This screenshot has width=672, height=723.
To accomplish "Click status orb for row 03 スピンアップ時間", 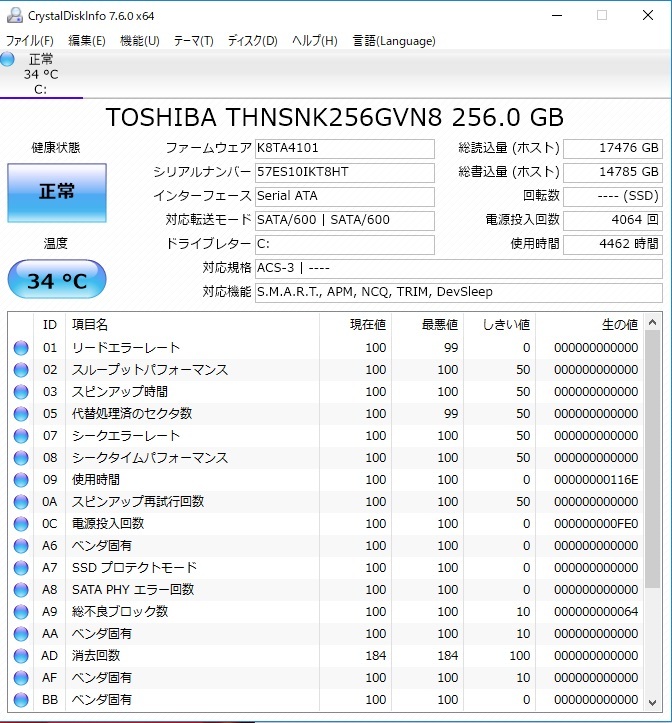I will click(x=21, y=392).
